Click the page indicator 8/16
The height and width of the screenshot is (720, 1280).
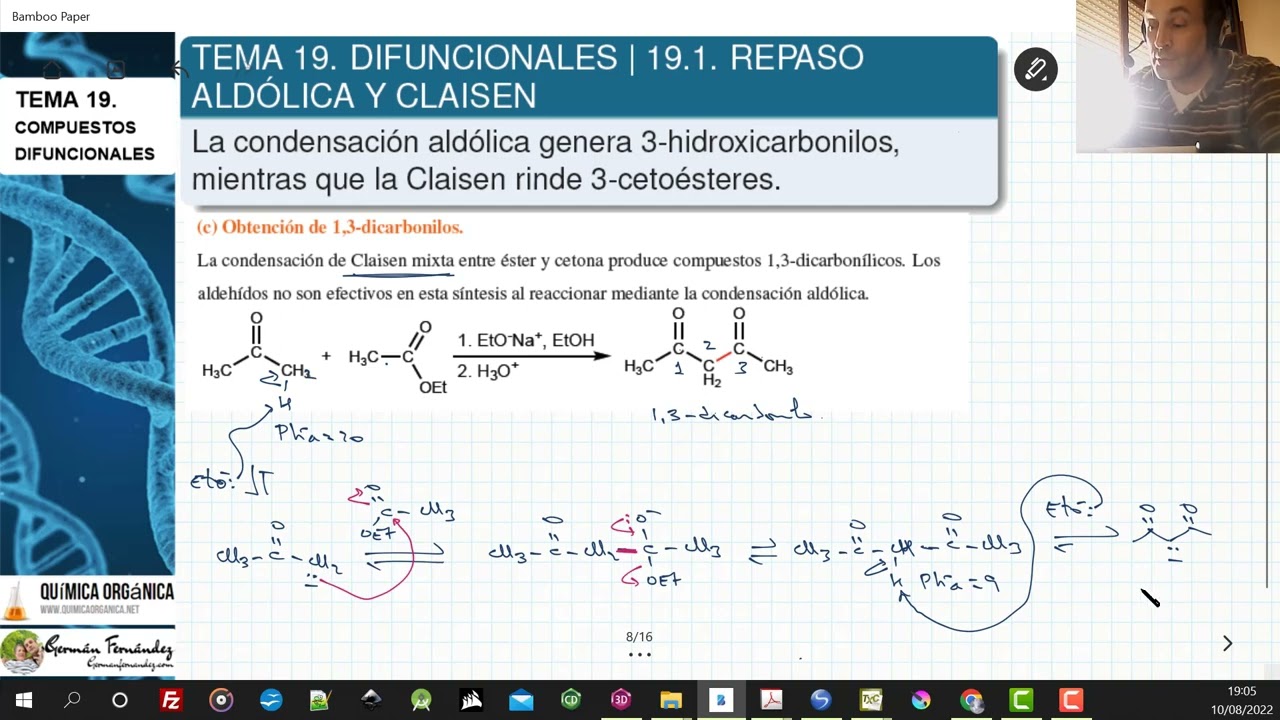(x=639, y=637)
